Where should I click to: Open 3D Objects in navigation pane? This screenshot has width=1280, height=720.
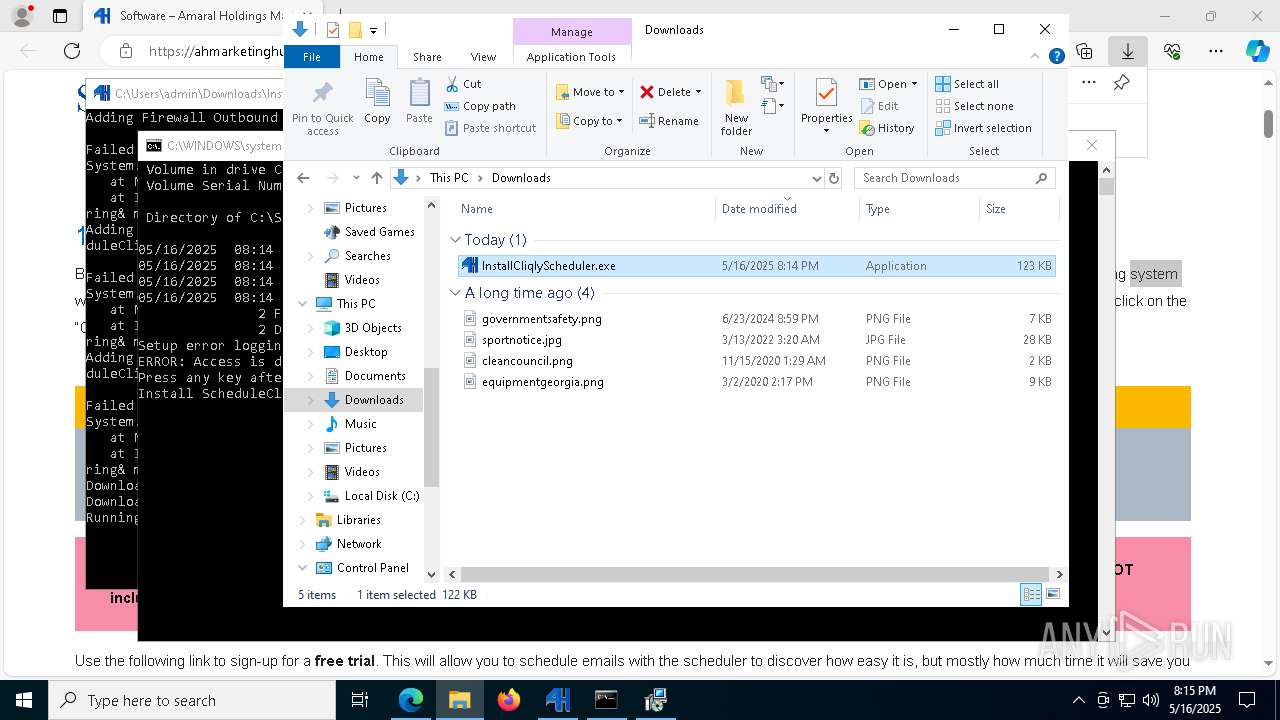pos(373,328)
